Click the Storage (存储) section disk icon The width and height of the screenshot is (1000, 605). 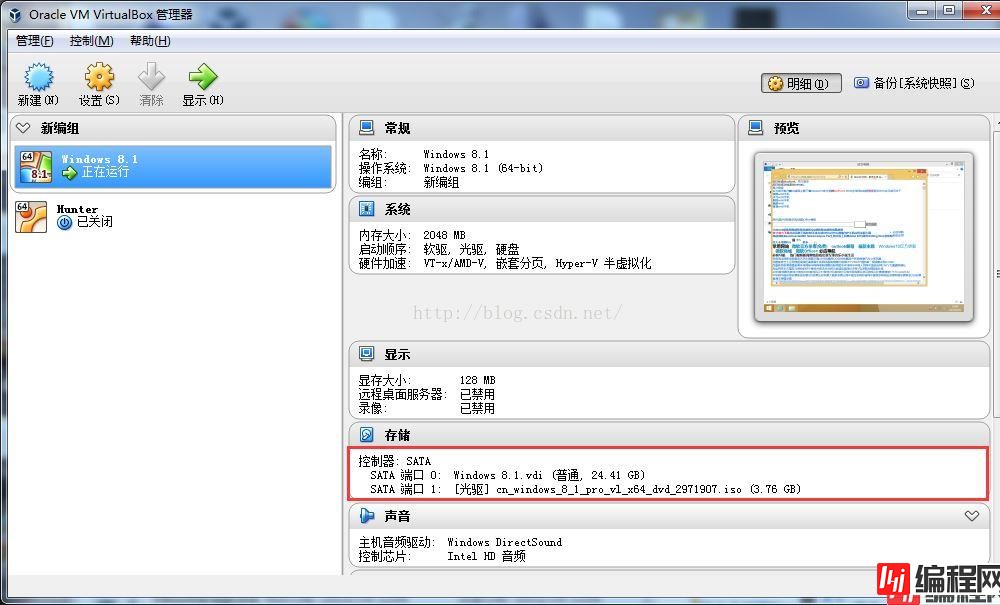367,435
